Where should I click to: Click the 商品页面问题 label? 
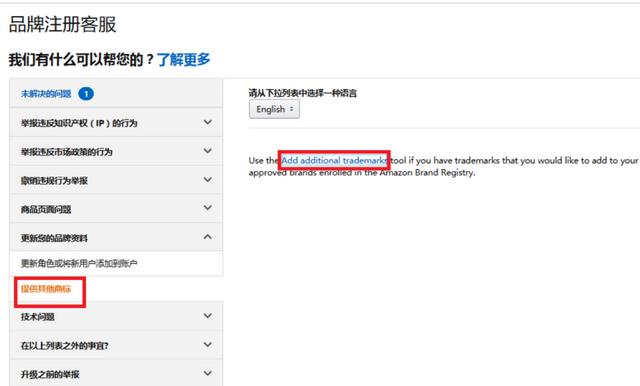pyautogui.click(x=46, y=209)
